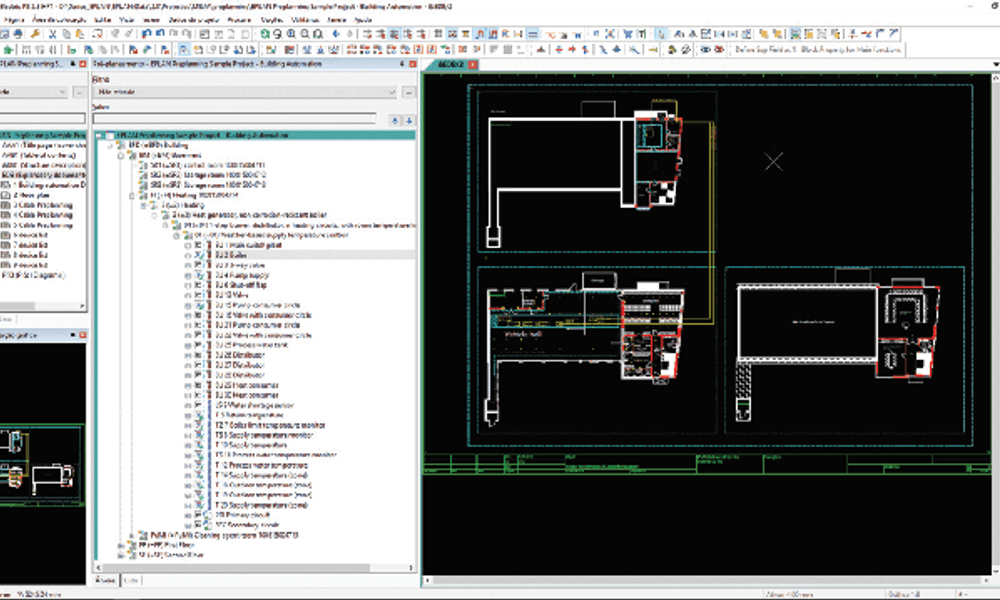This screenshot has height=600, width=1000.
Task: Click the down arrow button beside the value field
Action: (x=409, y=120)
